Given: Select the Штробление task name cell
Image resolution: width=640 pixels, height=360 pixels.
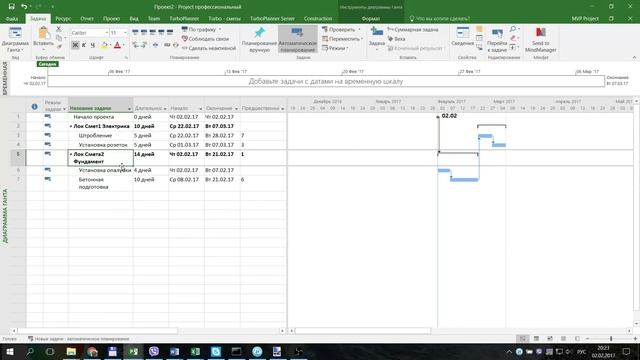Looking at the screenshot, I should point(100,136).
